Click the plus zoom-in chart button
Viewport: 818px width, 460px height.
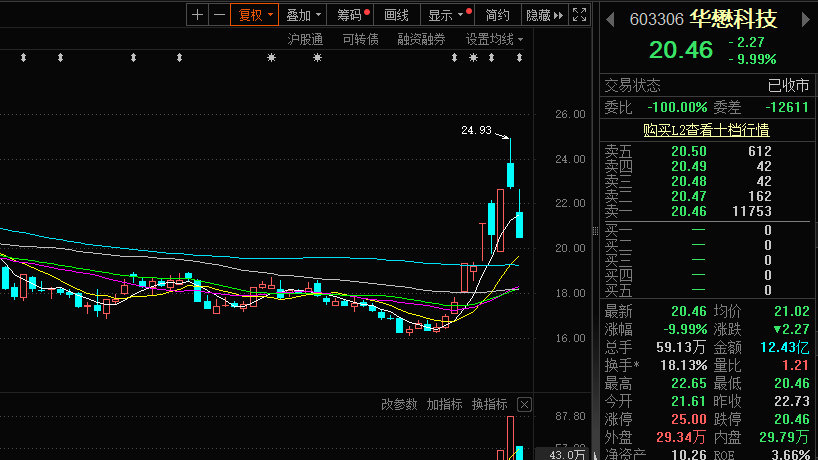point(197,15)
